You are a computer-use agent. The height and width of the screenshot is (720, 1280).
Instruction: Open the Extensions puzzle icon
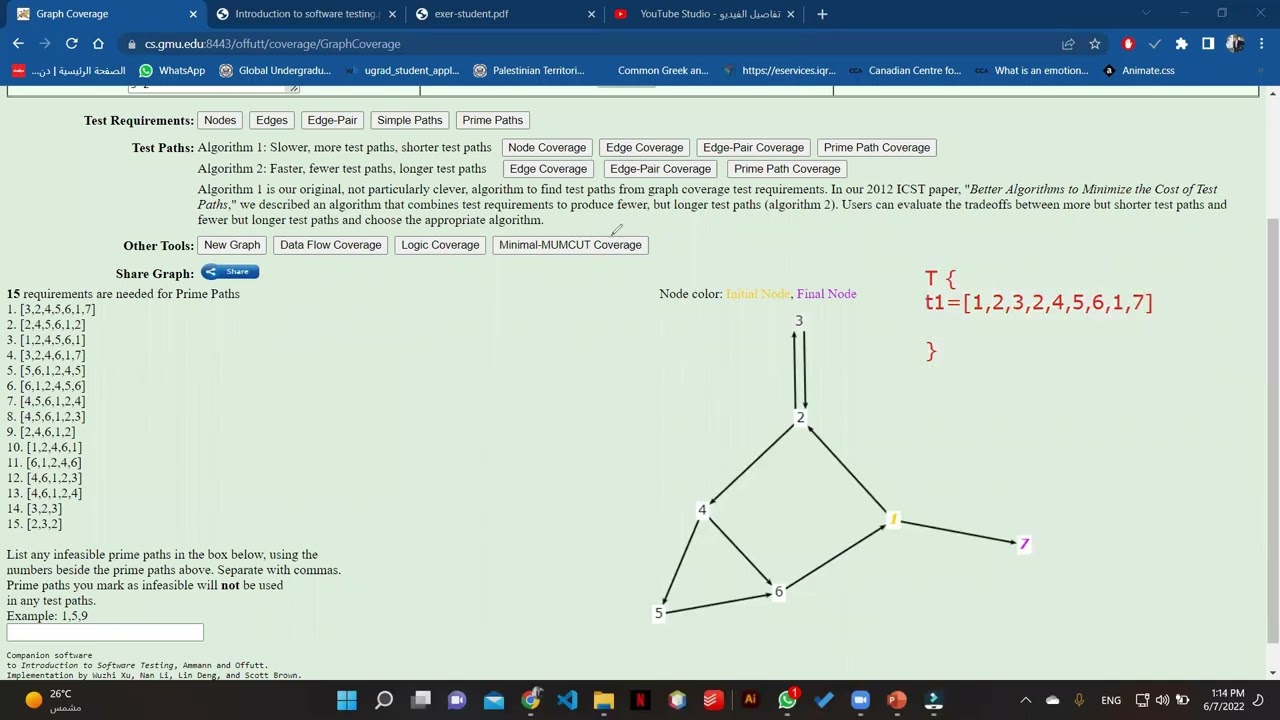pyautogui.click(x=1181, y=44)
